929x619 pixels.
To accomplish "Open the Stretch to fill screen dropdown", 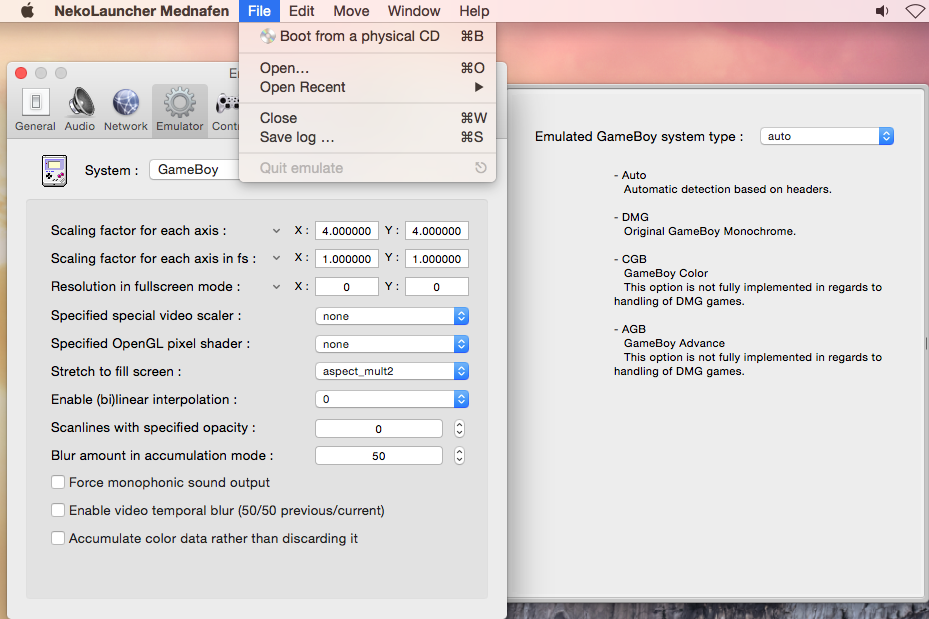I will click(392, 371).
